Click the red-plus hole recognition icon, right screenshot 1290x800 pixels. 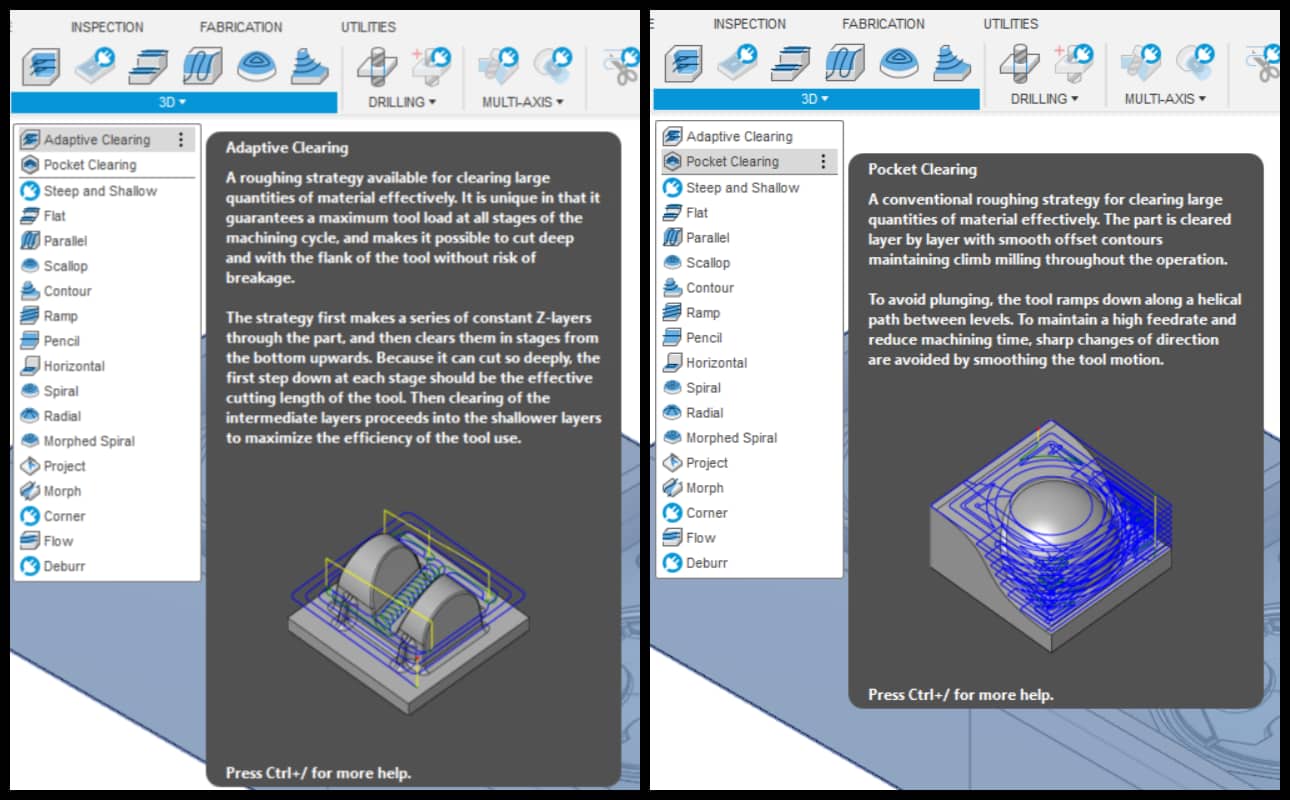click(1073, 63)
